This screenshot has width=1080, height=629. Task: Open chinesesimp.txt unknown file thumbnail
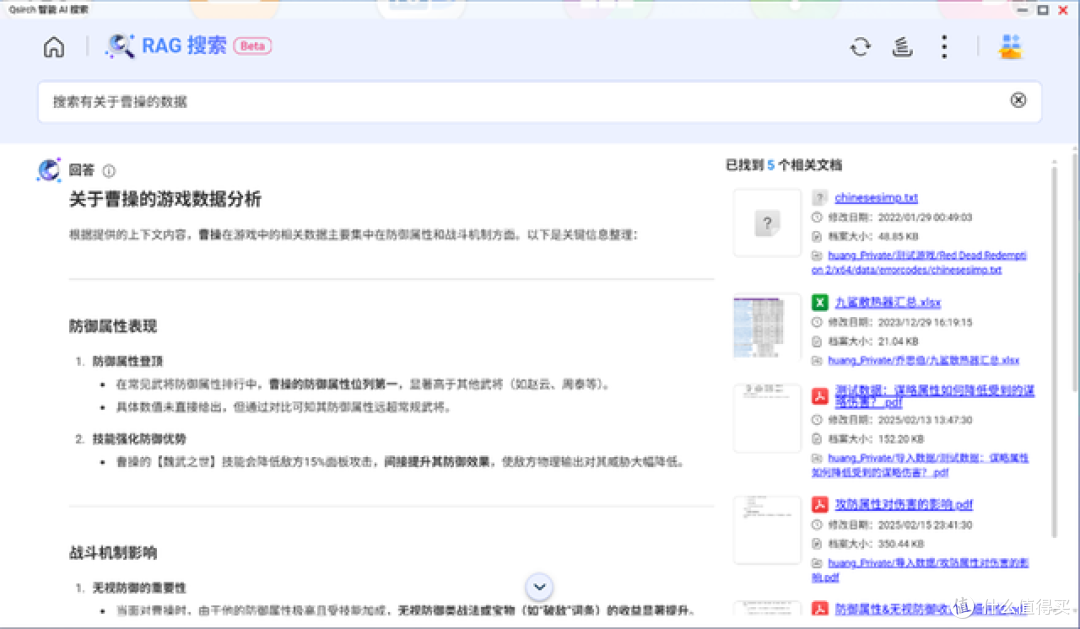[x=767, y=223]
